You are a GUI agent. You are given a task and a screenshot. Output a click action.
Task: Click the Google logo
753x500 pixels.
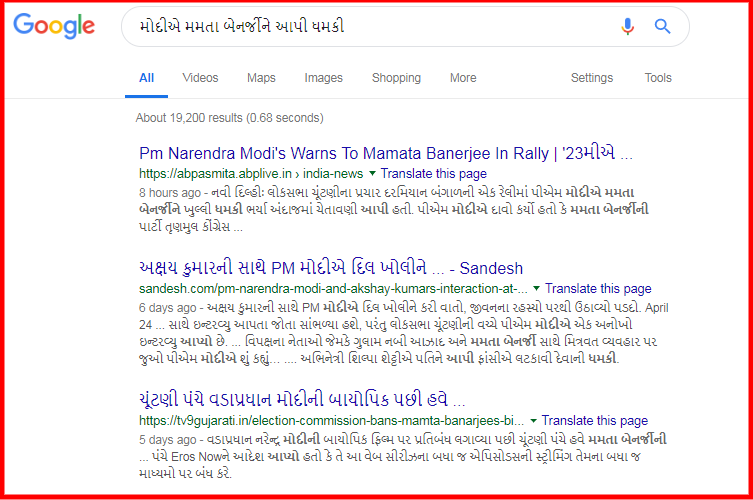click(54, 26)
